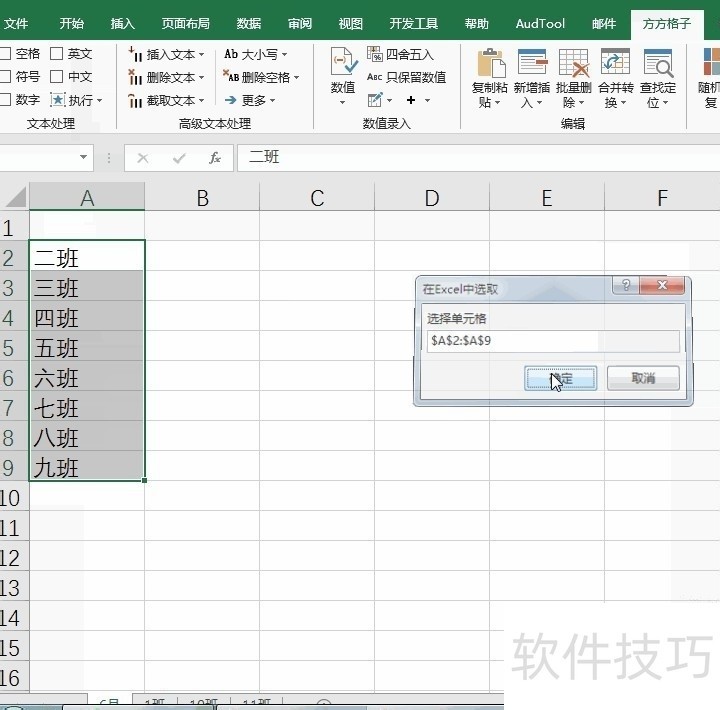The height and width of the screenshot is (710, 720).
Task: Switch to the 方方格子 tab
Action: (667, 24)
